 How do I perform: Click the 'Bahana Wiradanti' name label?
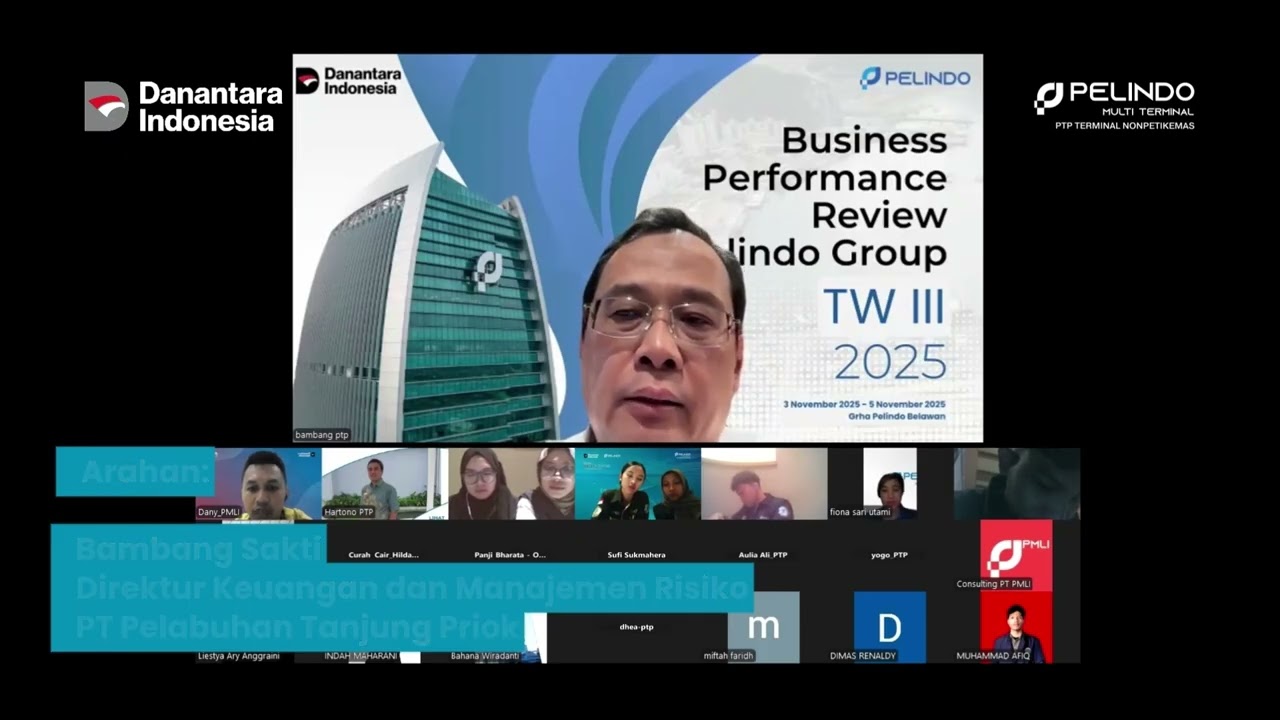485,656
